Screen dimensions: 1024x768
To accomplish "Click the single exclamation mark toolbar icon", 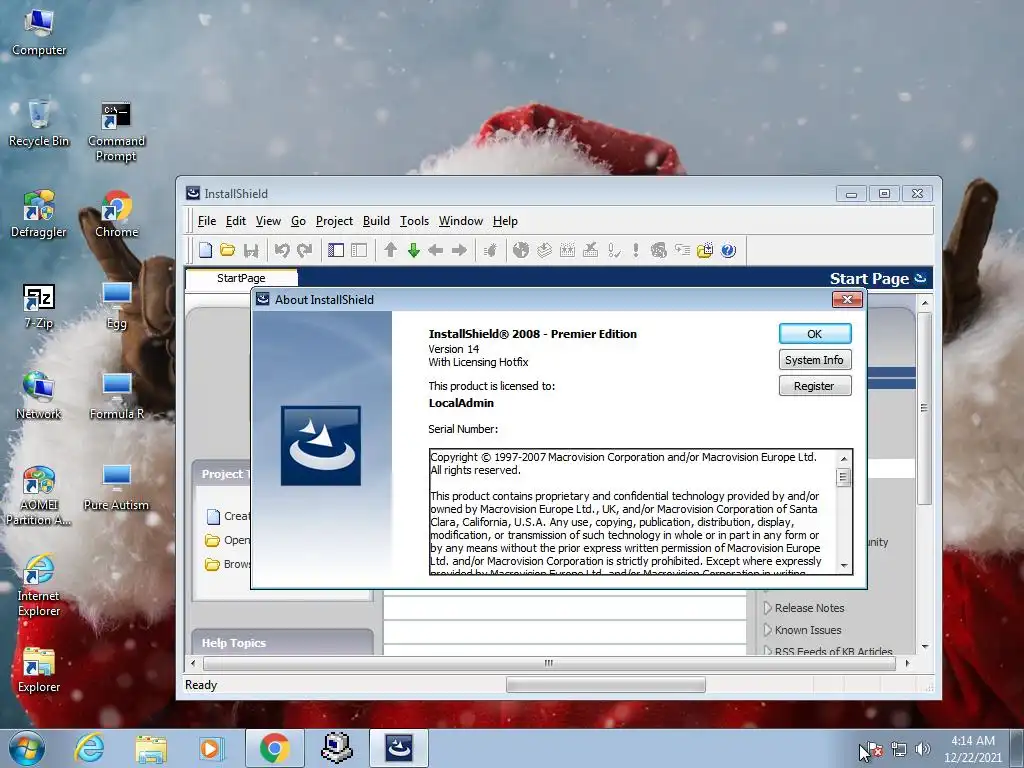I will click(635, 250).
